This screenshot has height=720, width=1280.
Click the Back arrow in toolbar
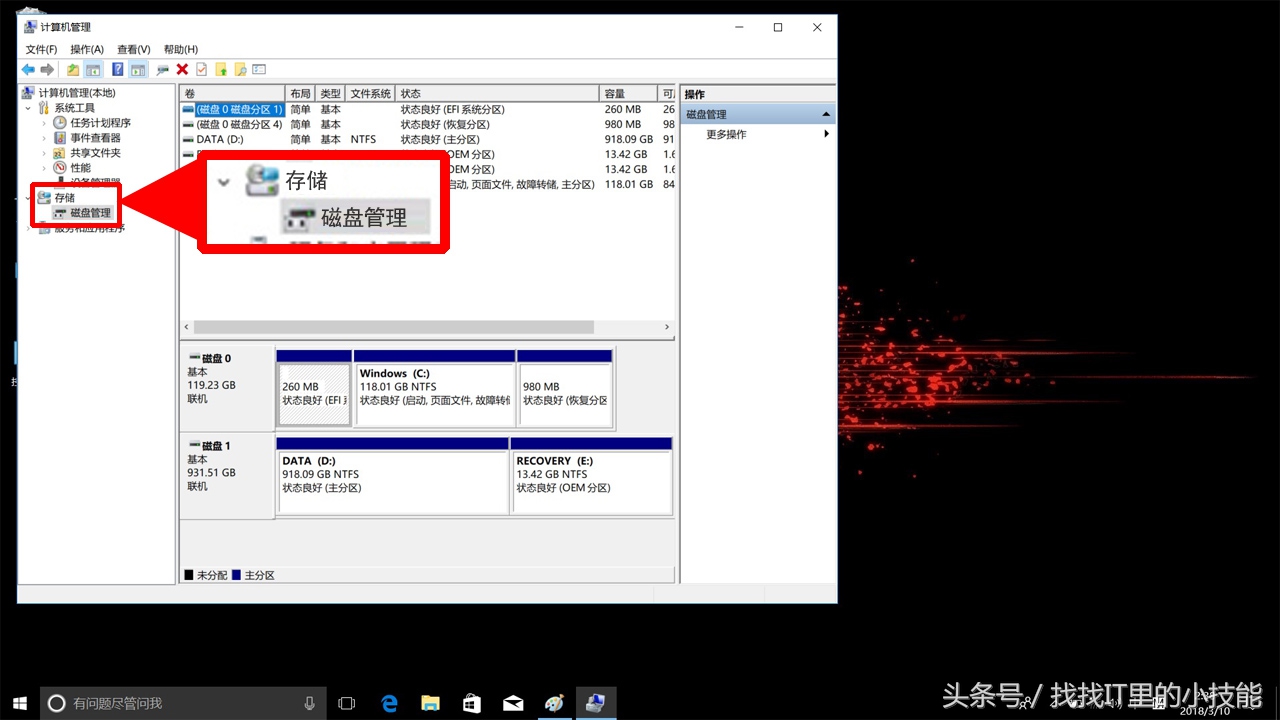pos(28,70)
